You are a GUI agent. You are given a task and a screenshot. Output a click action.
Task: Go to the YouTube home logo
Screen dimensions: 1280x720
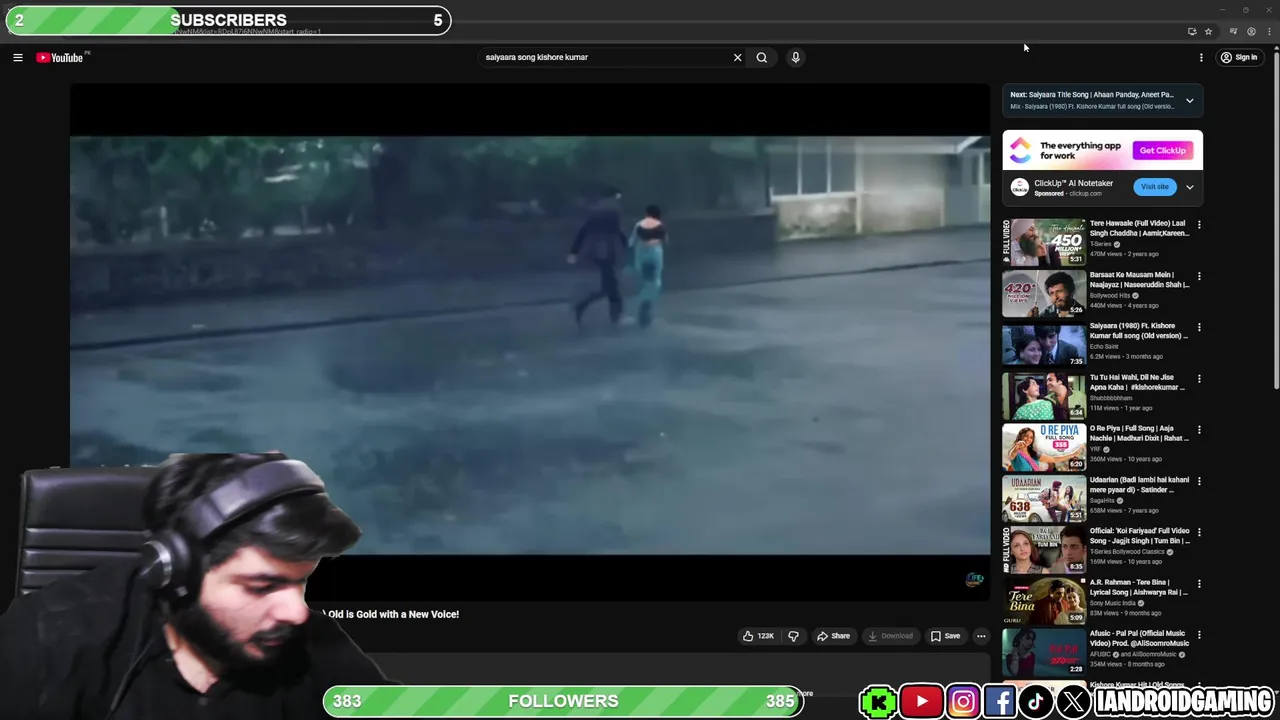[60, 58]
